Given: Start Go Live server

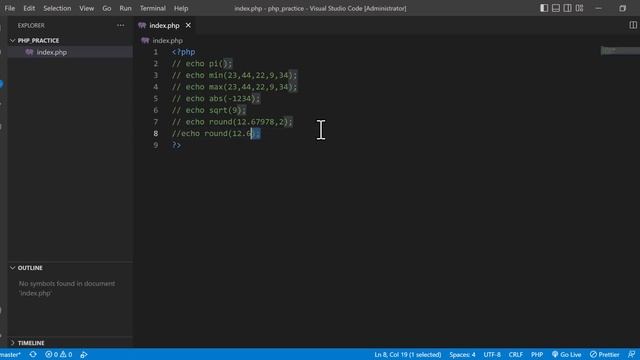Looking at the screenshot, I should point(567,354).
